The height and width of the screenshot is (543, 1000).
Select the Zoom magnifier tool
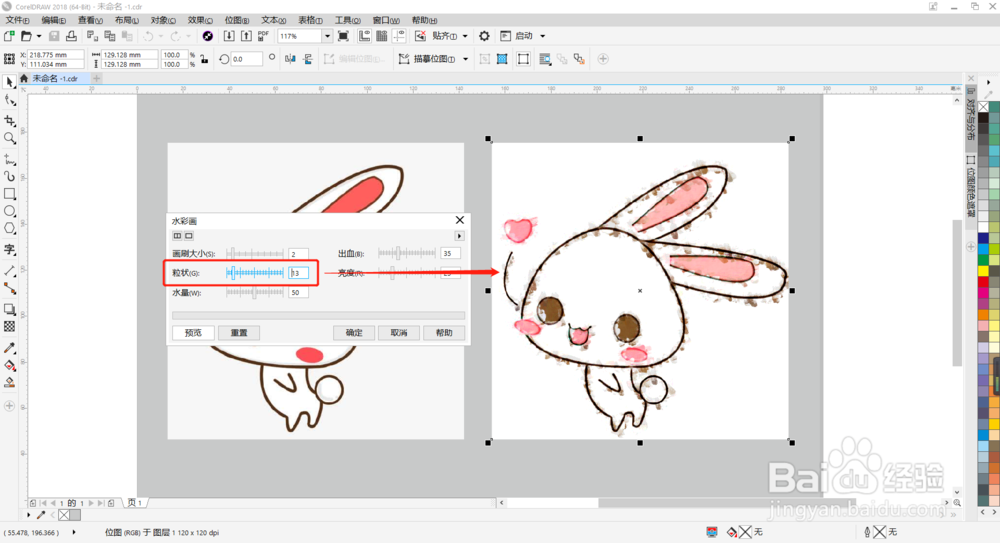[x=10, y=138]
